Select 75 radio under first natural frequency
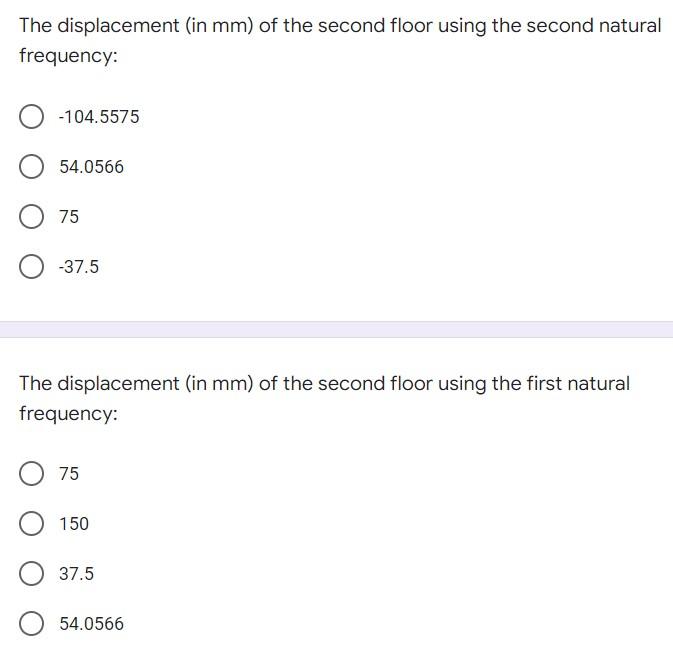673x665 pixels. click(x=31, y=474)
